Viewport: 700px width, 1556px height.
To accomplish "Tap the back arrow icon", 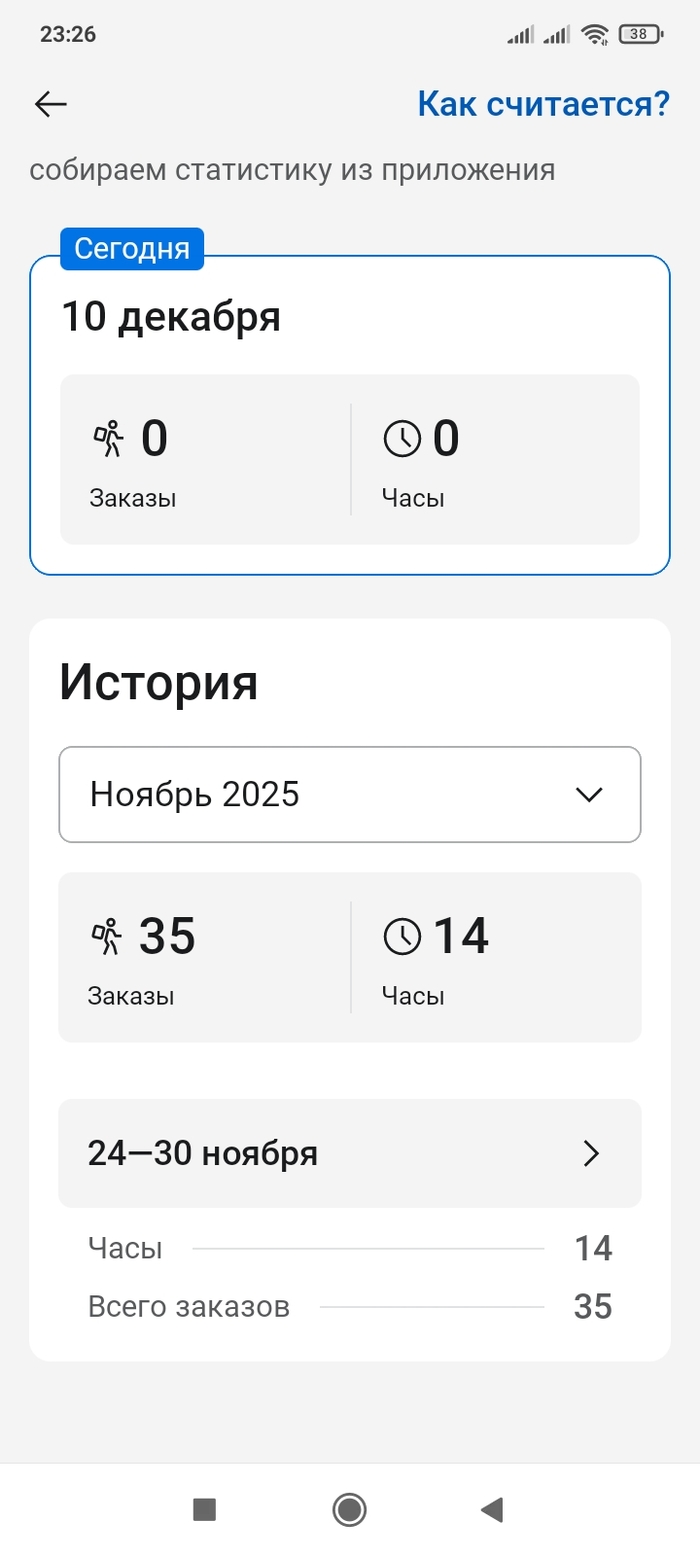I will (50, 104).
